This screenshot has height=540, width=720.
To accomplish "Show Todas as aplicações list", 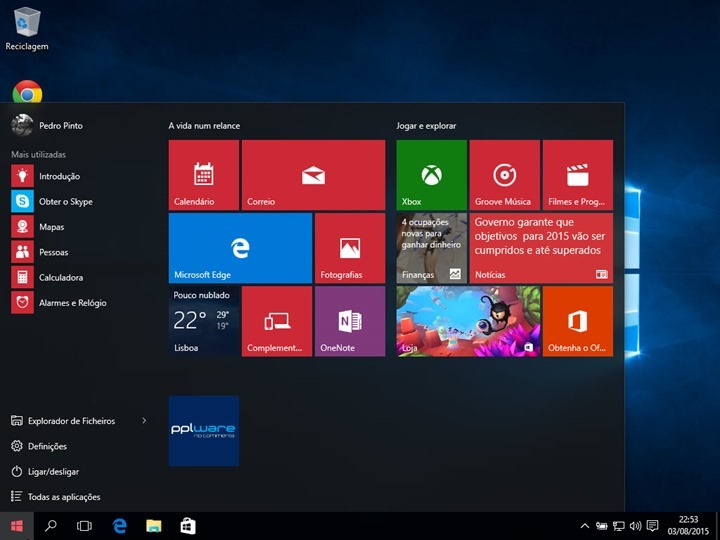I will [x=56, y=497].
